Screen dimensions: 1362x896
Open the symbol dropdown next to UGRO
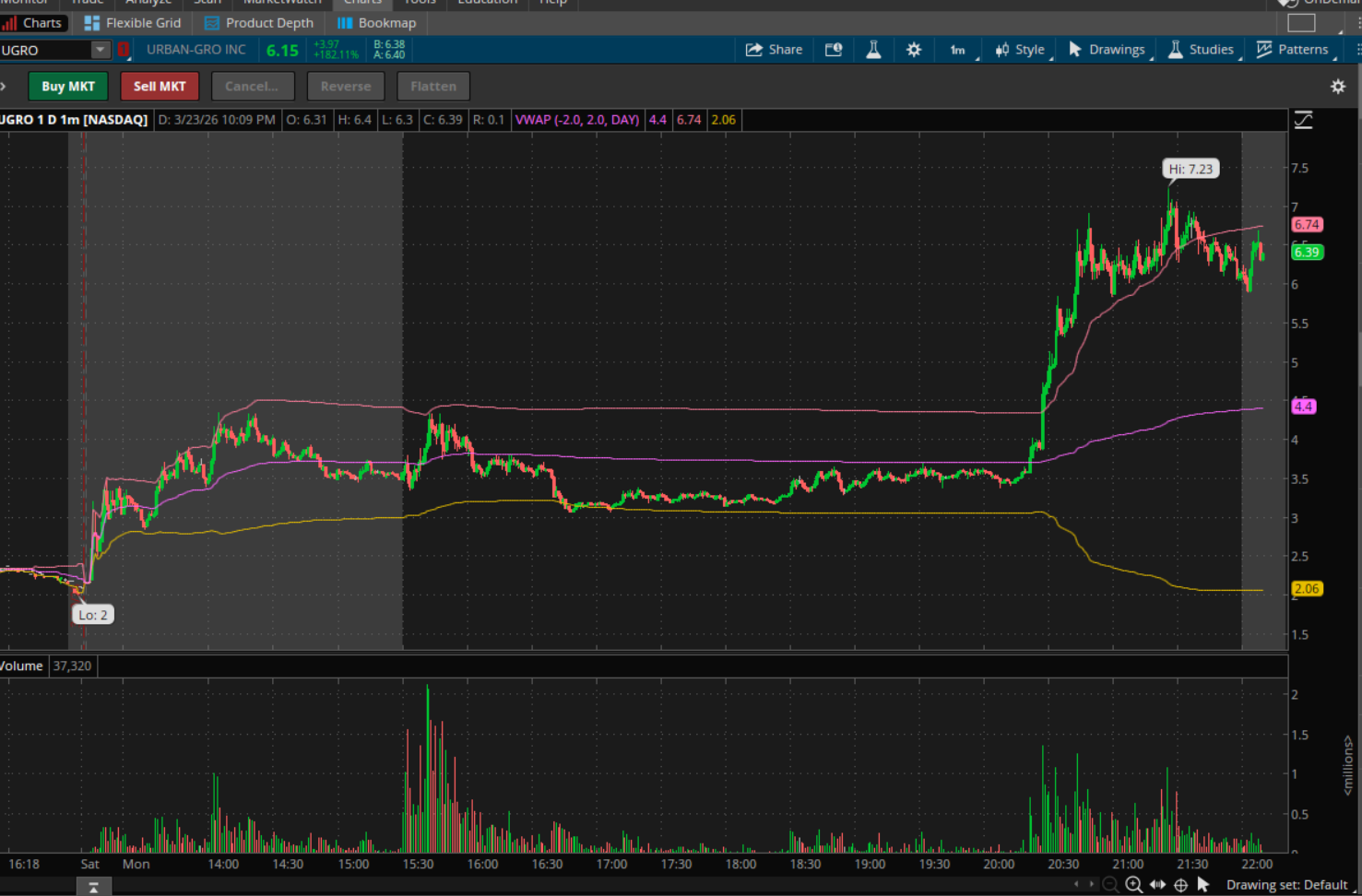[x=100, y=50]
